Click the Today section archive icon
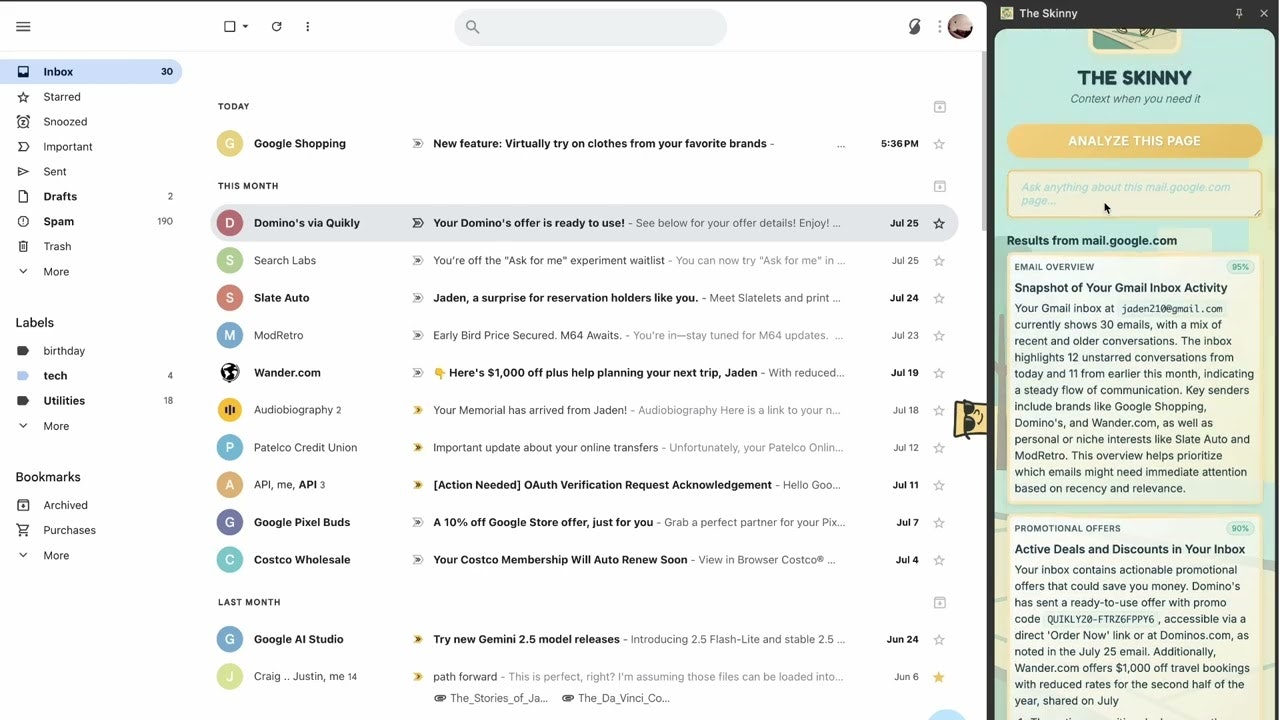This screenshot has height=720, width=1280. [939, 107]
